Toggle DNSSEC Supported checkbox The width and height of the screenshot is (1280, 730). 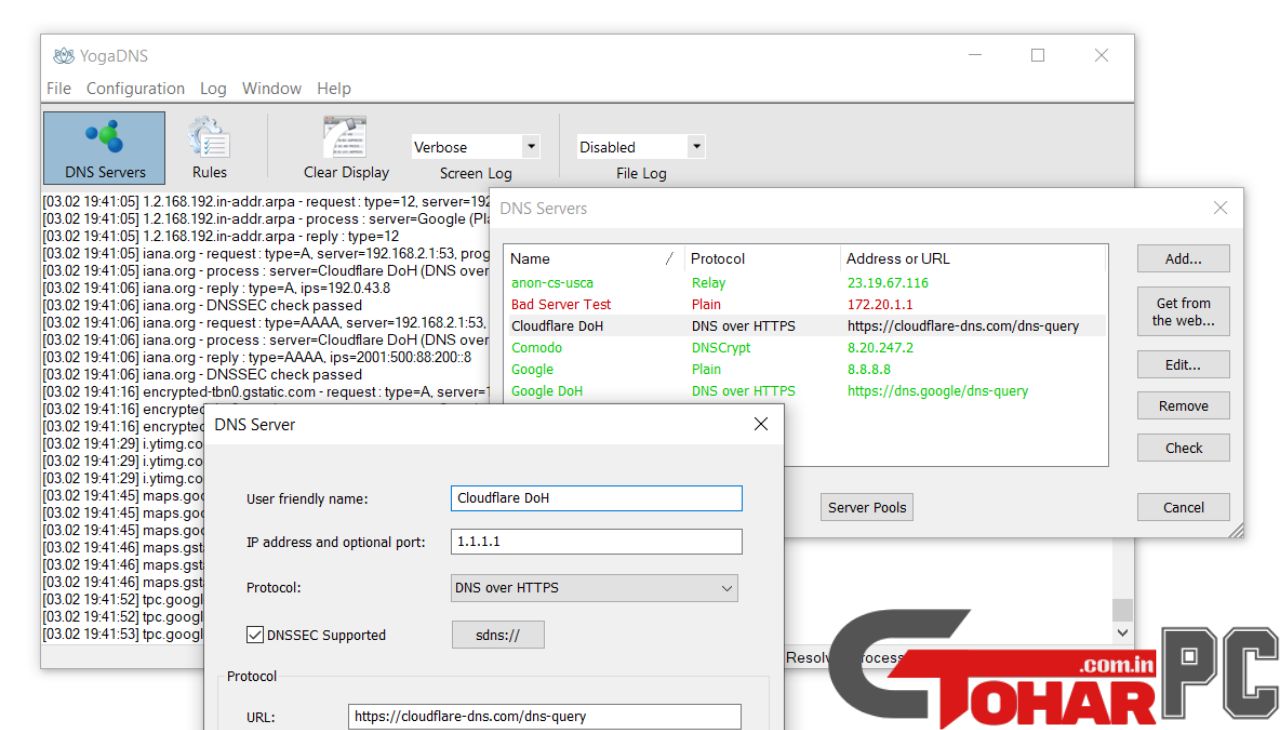point(256,635)
